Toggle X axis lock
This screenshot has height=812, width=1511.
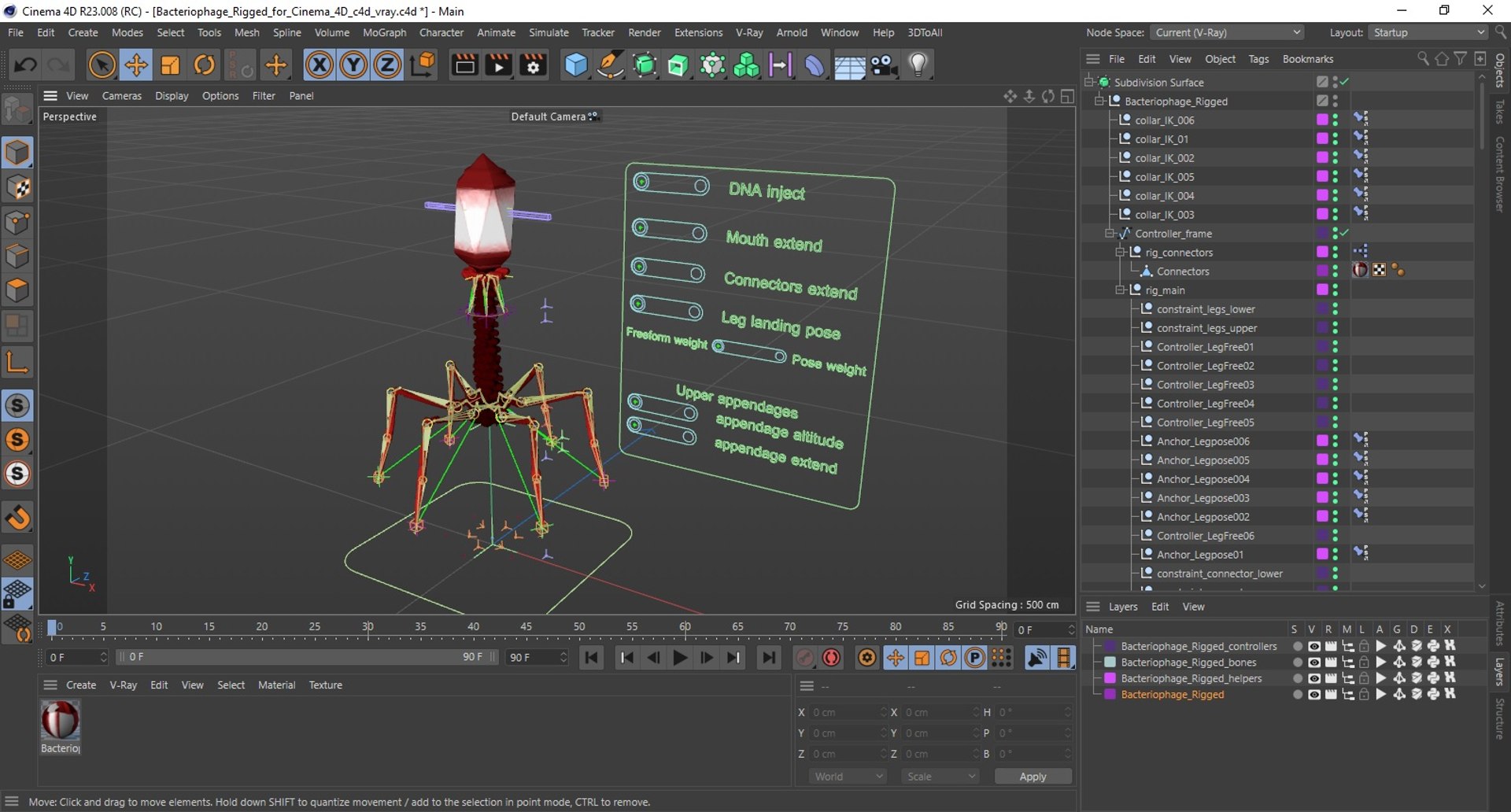tap(319, 65)
